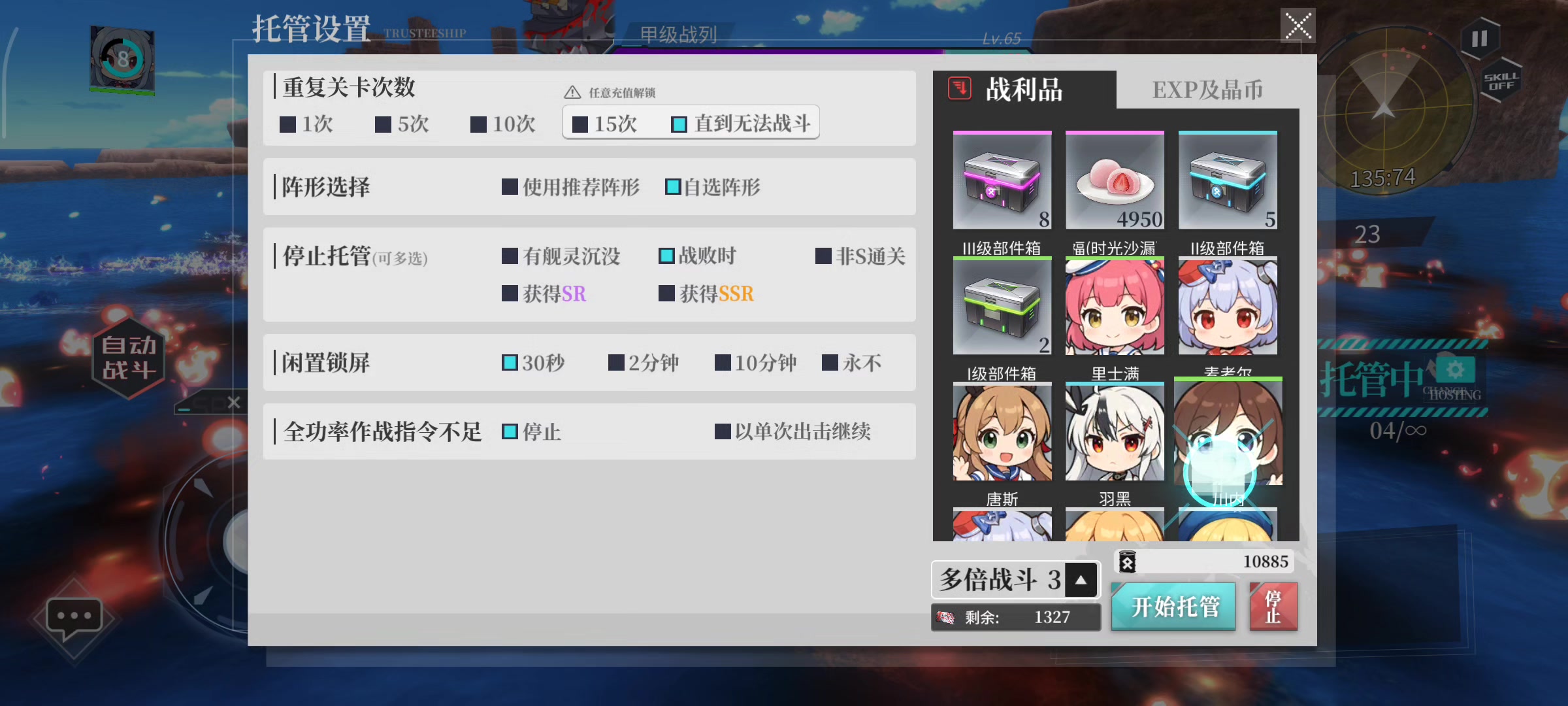Image resolution: width=1568 pixels, height=706 pixels.
Task: Switch to the EXP及晶币 tab
Action: [x=1207, y=90]
